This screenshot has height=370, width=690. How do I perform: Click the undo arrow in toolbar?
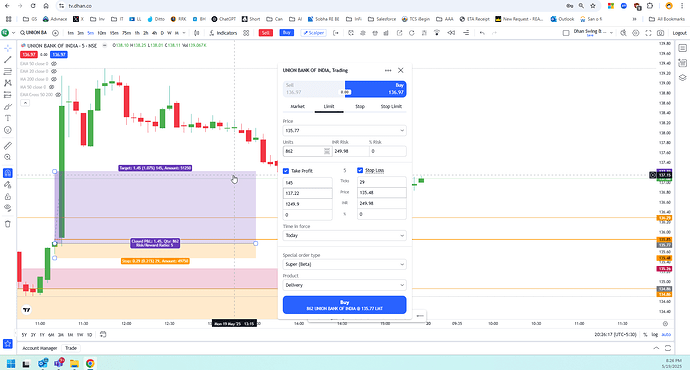click(x=482, y=33)
